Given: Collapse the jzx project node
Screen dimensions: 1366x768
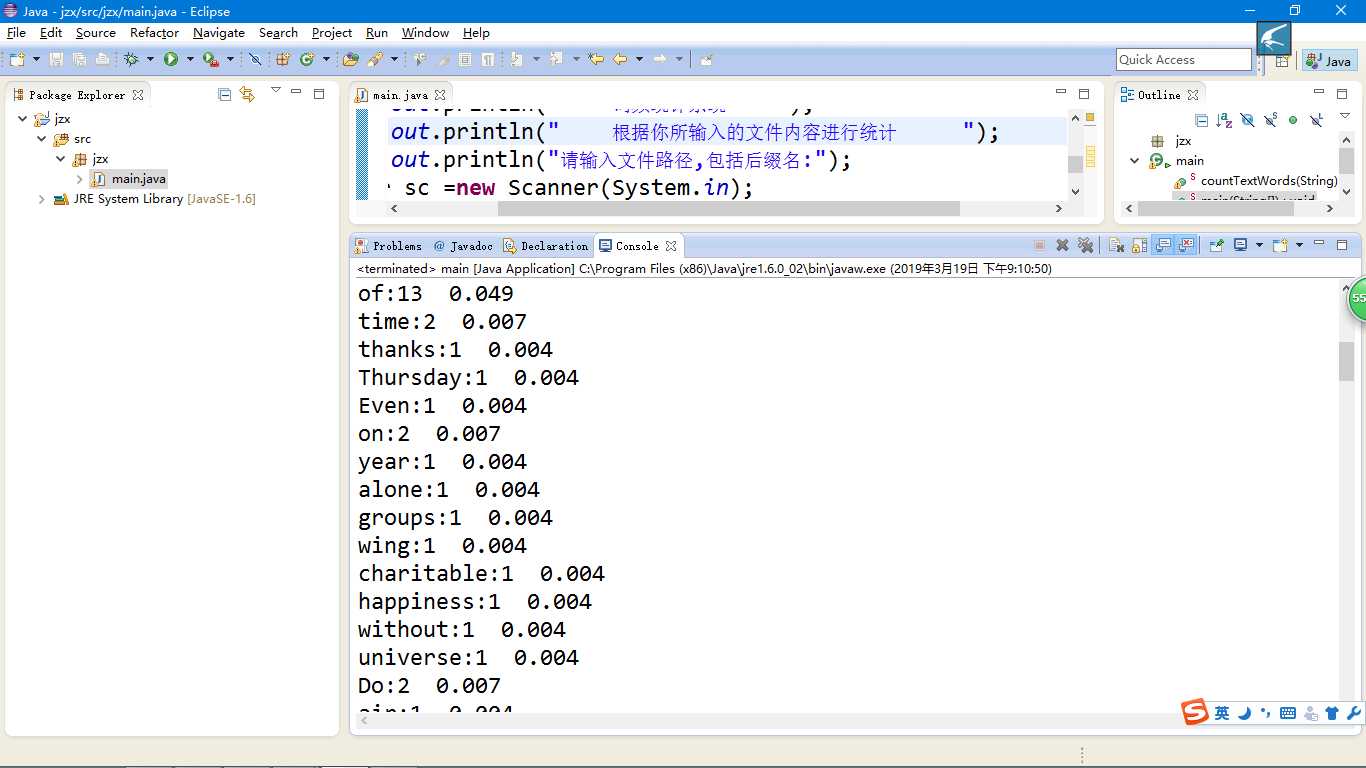Looking at the screenshot, I should pos(23,119).
